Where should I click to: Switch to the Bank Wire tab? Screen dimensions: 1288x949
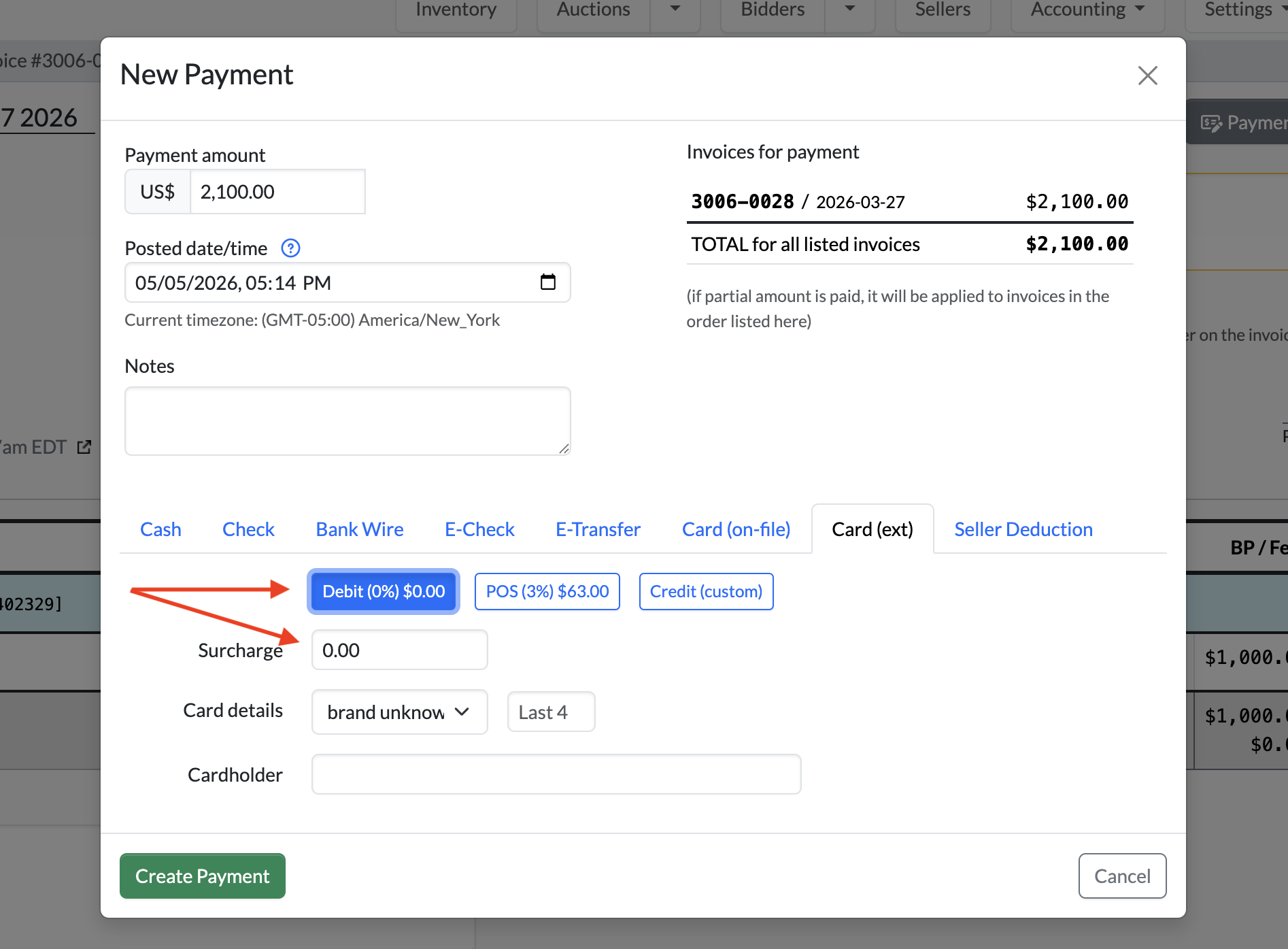(360, 529)
